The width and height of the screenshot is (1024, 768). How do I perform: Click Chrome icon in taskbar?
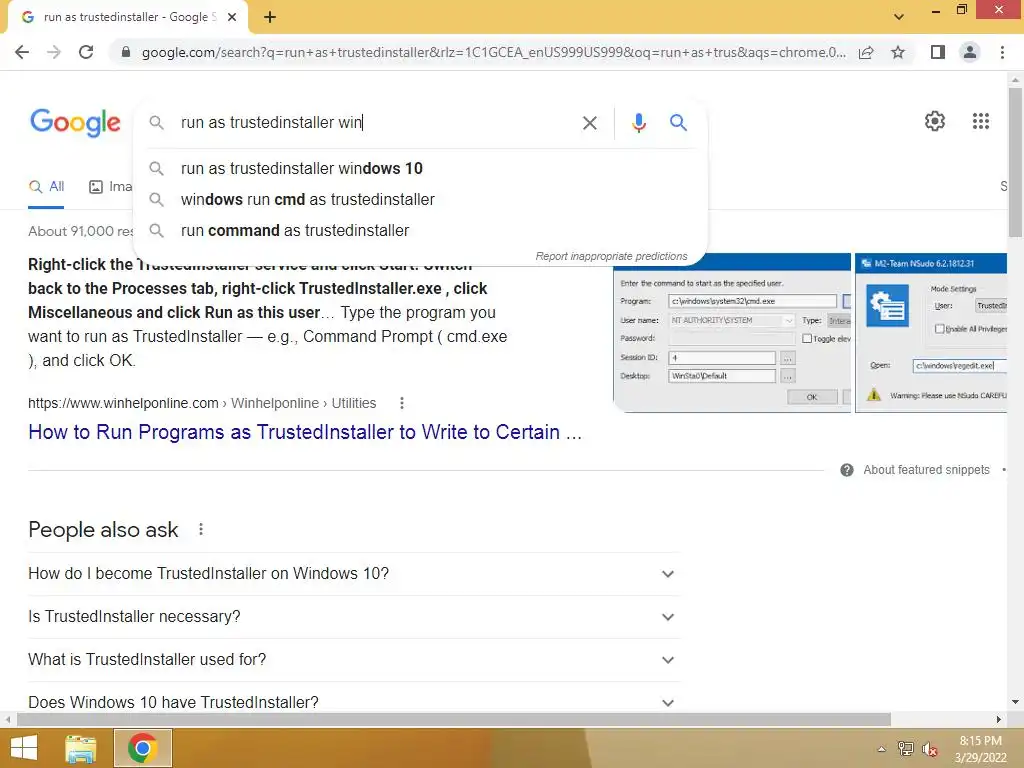click(142, 748)
